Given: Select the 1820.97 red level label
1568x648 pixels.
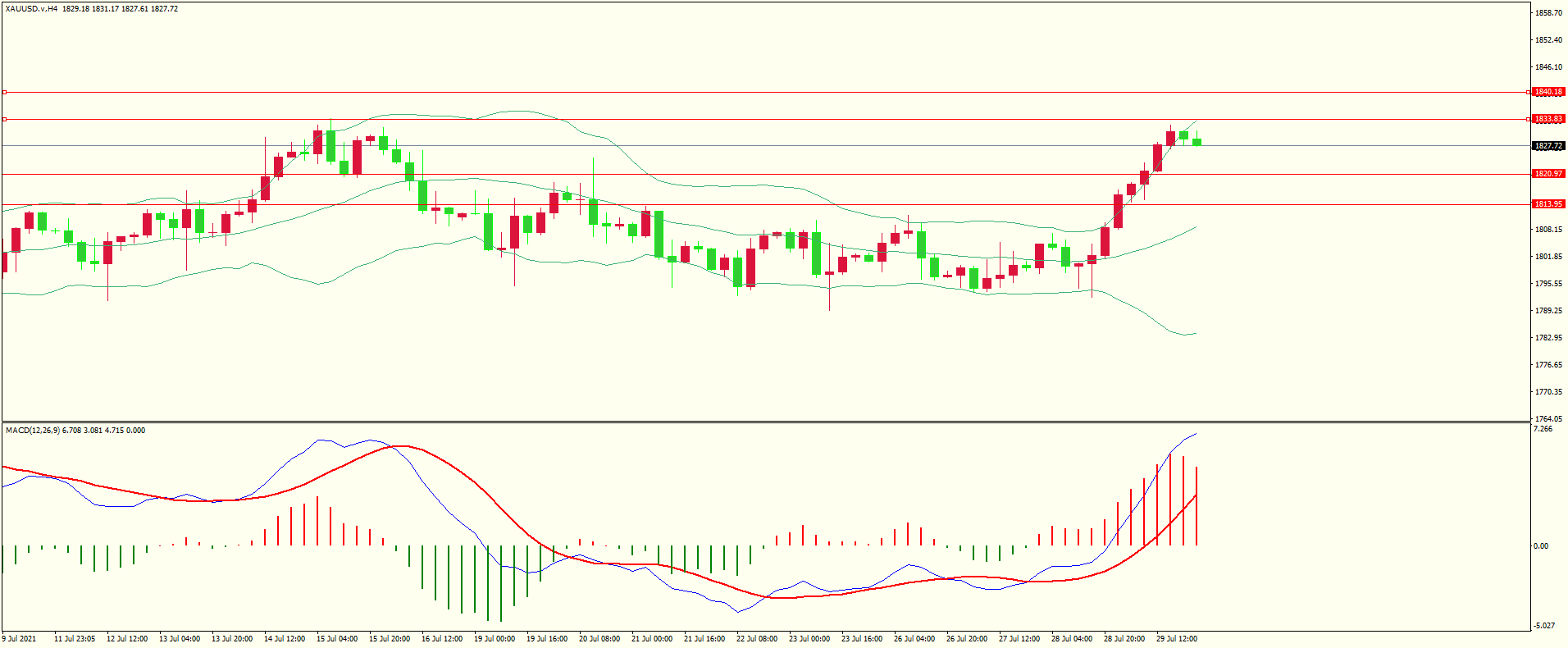Looking at the screenshot, I should 1548,174.
